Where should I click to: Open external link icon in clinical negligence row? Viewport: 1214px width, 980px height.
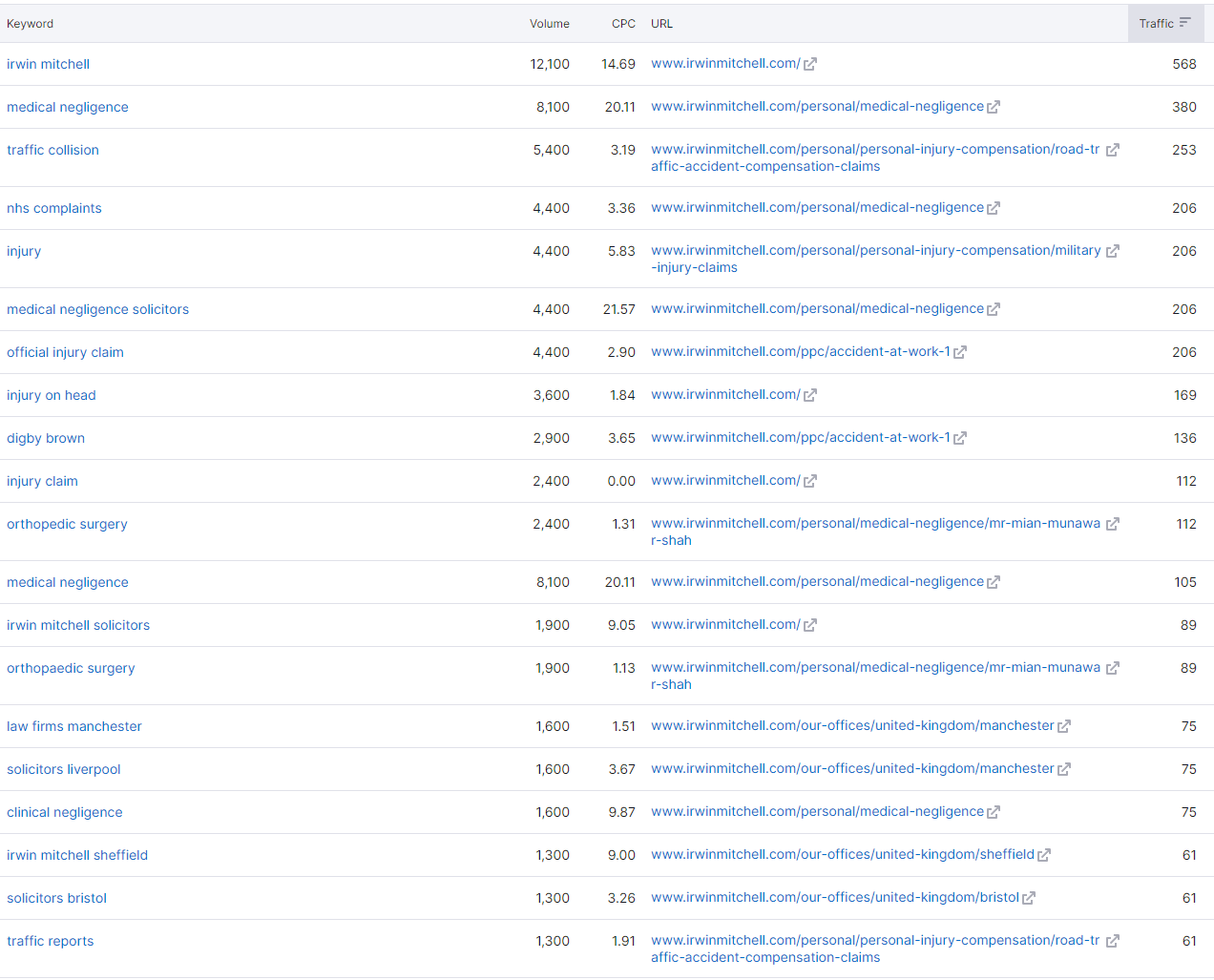[993, 812]
